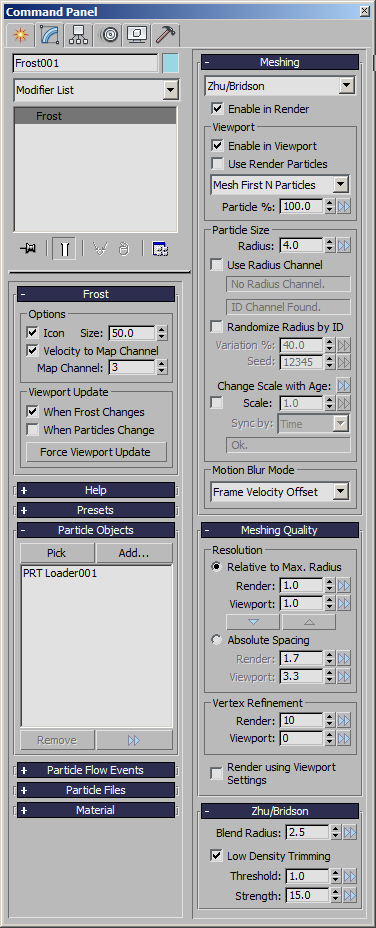
Task: Toggle Show End Result icon
Action: (x=64, y=249)
